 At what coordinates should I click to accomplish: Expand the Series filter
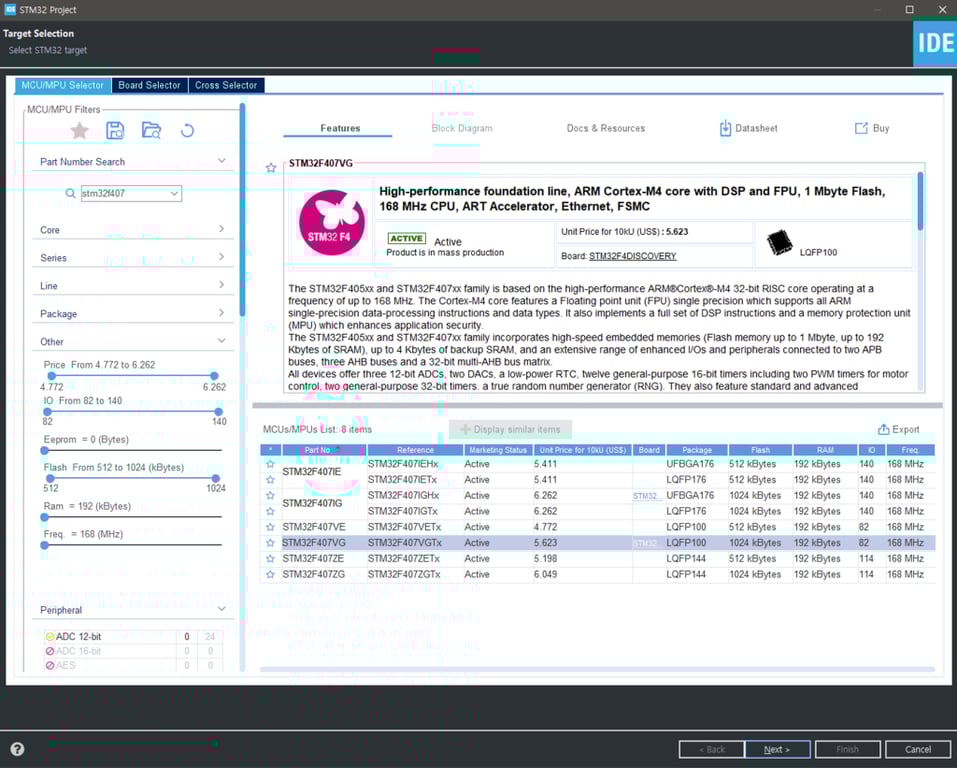coord(222,257)
